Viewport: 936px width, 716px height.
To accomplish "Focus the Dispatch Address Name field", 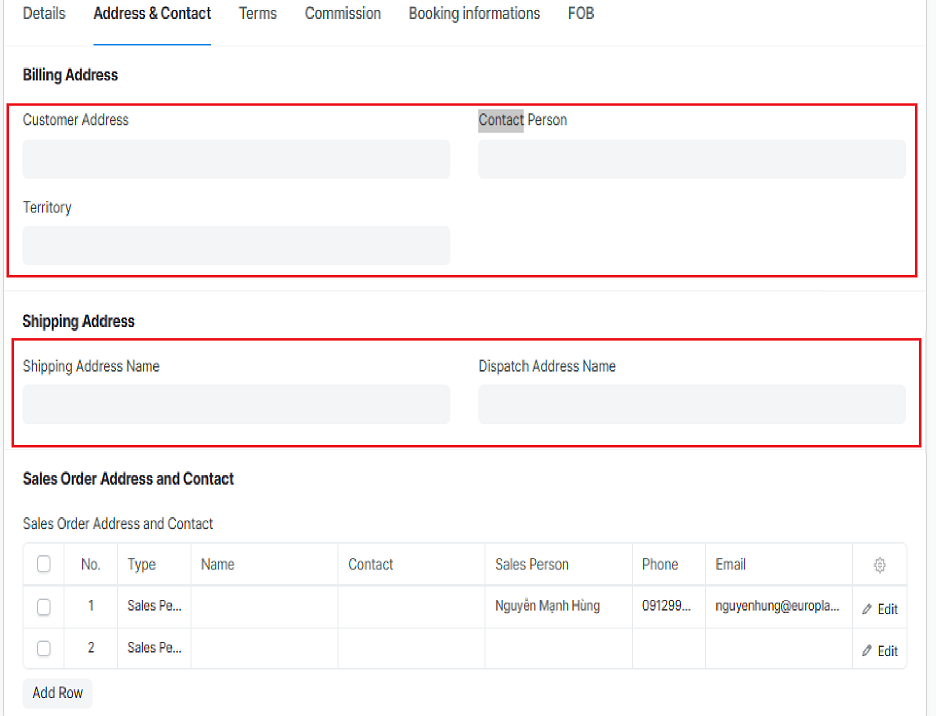I will (691, 404).
